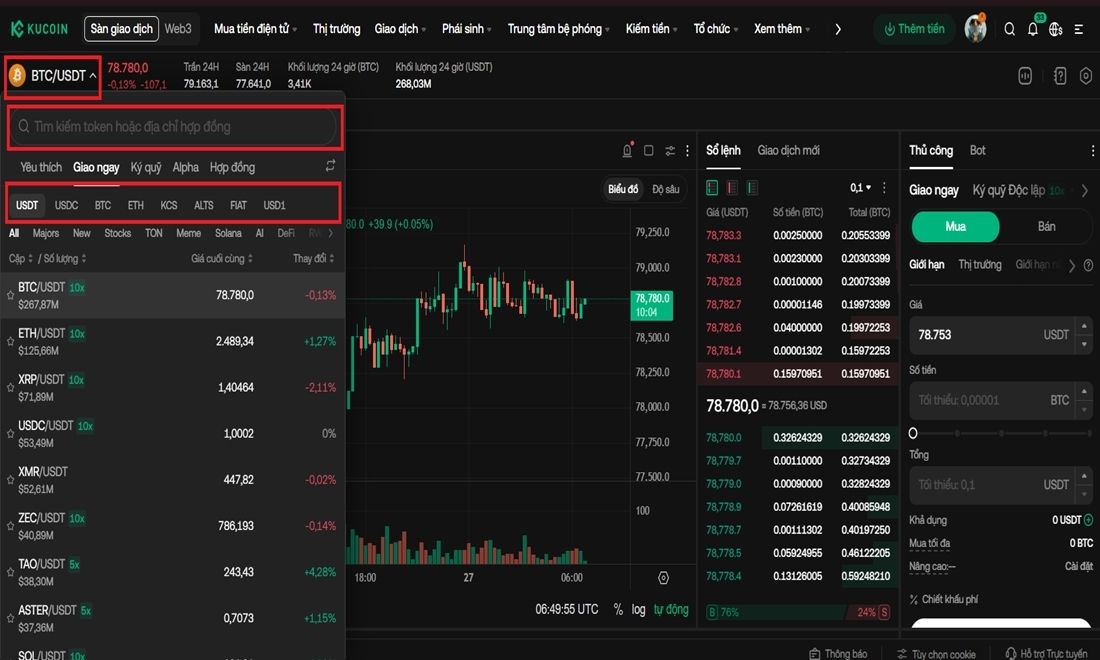Open the hamburger menu icon at top right
1100x660 pixels.
(1079, 29)
